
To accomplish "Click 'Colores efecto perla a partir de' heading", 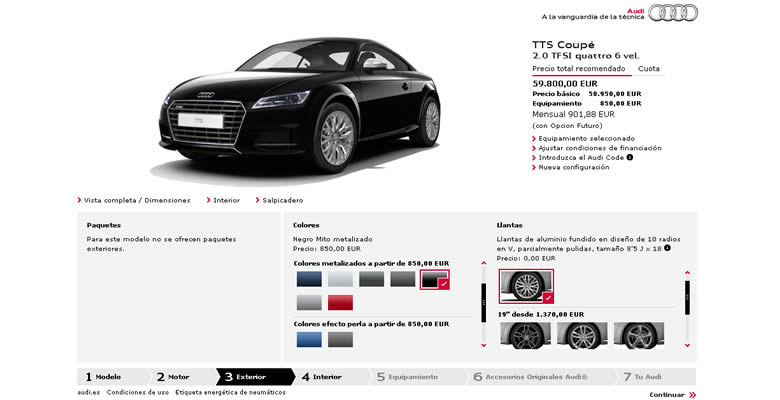I will pyautogui.click(x=372, y=324).
